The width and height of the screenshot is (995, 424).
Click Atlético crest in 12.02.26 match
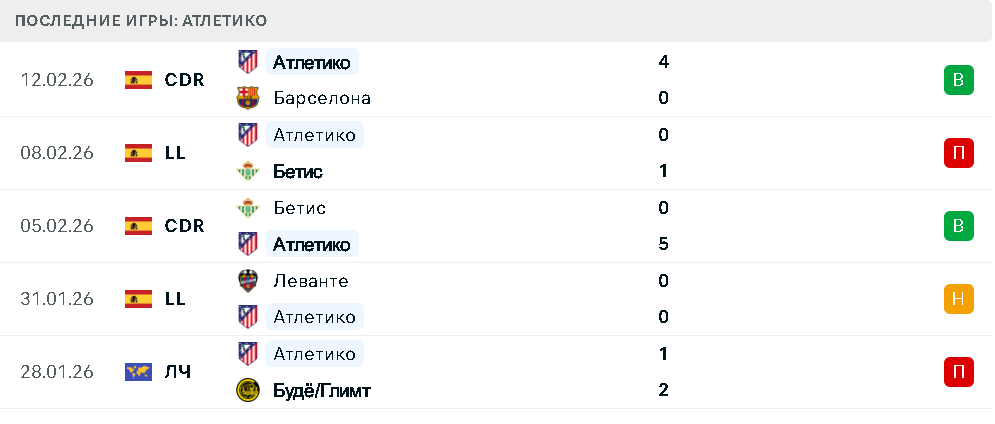(x=247, y=62)
